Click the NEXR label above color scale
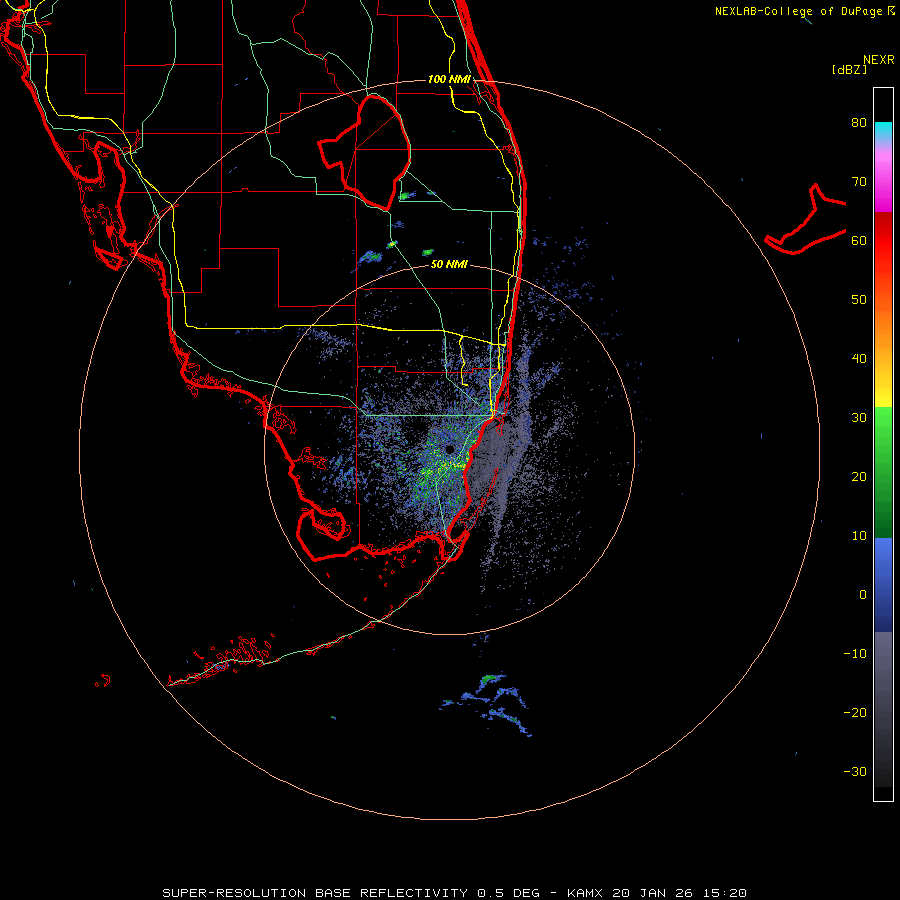Image resolution: width=900 pixels, height=900 pixels. tap(879, 60)
